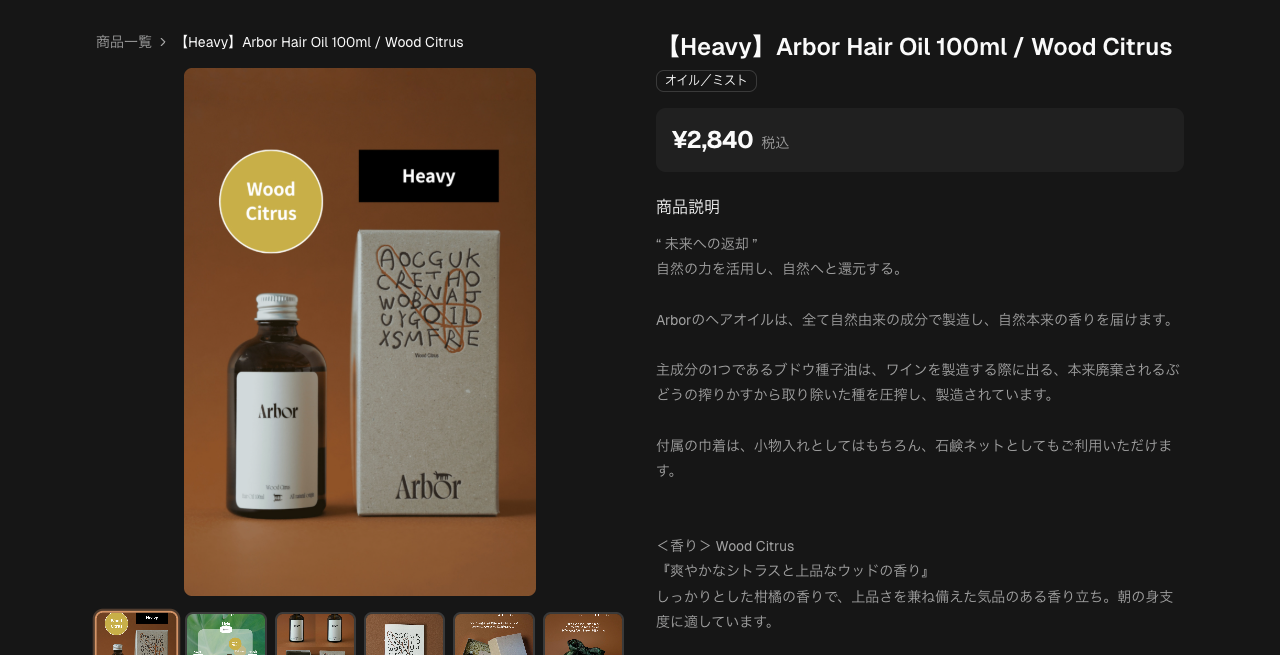Go back to 商品一覧 via breadcrumb
This screenshot has height=655, width=1280.
tap(124, 42)
